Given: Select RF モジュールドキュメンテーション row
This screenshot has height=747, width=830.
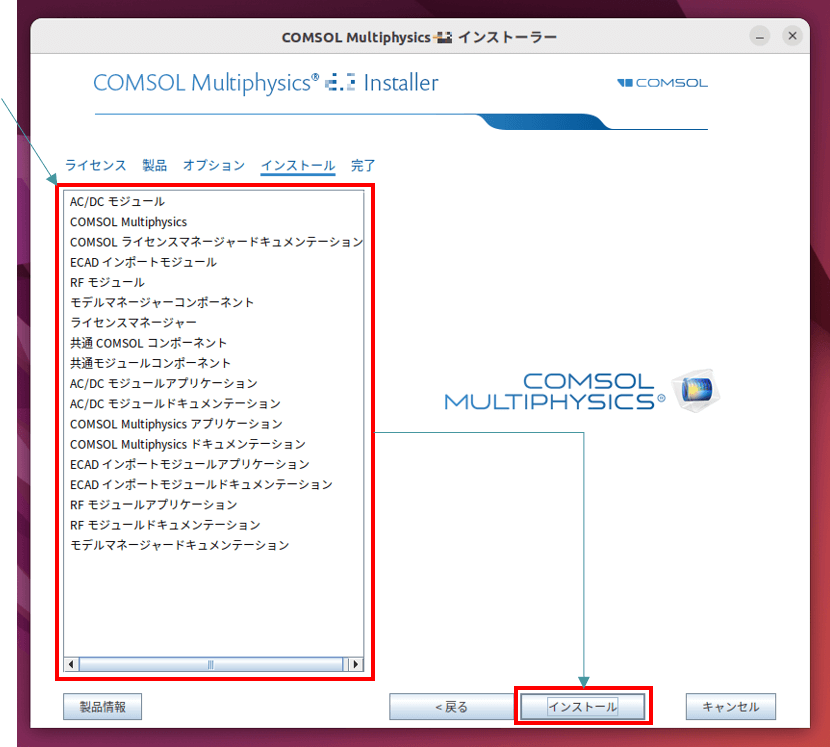Looking at the screenshot, I should pyautogui.click(x=214, y=525).
